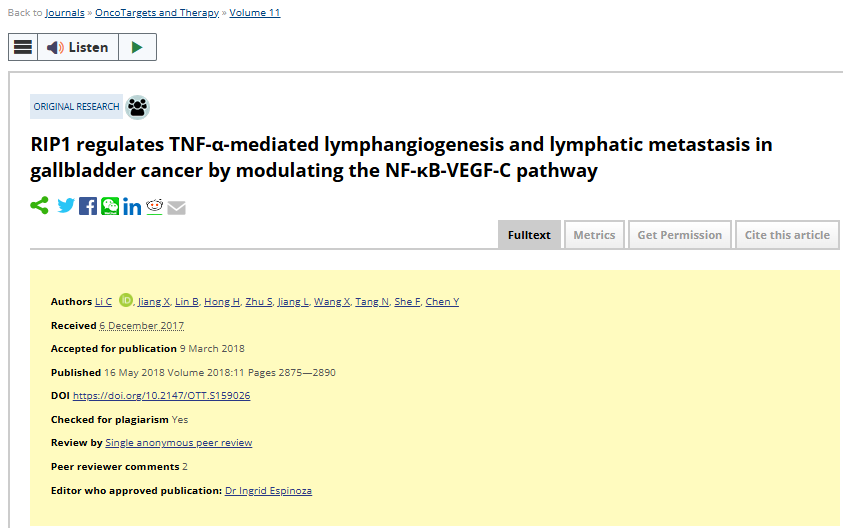
Task: Select the Fulltext tab
Action: pyautogui.click(x=529, y=235)
